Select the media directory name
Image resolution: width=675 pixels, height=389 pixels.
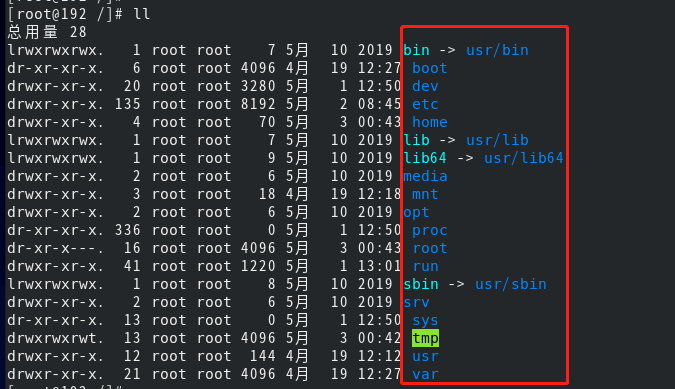pos(425,176)
